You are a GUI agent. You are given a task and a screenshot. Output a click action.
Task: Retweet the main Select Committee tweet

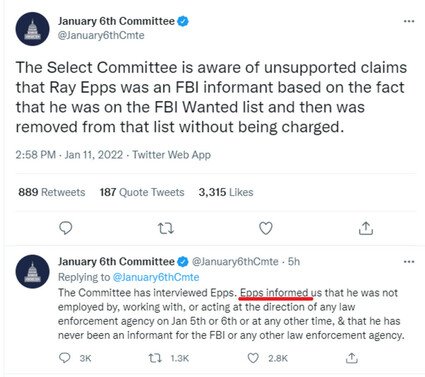[166, 228]
